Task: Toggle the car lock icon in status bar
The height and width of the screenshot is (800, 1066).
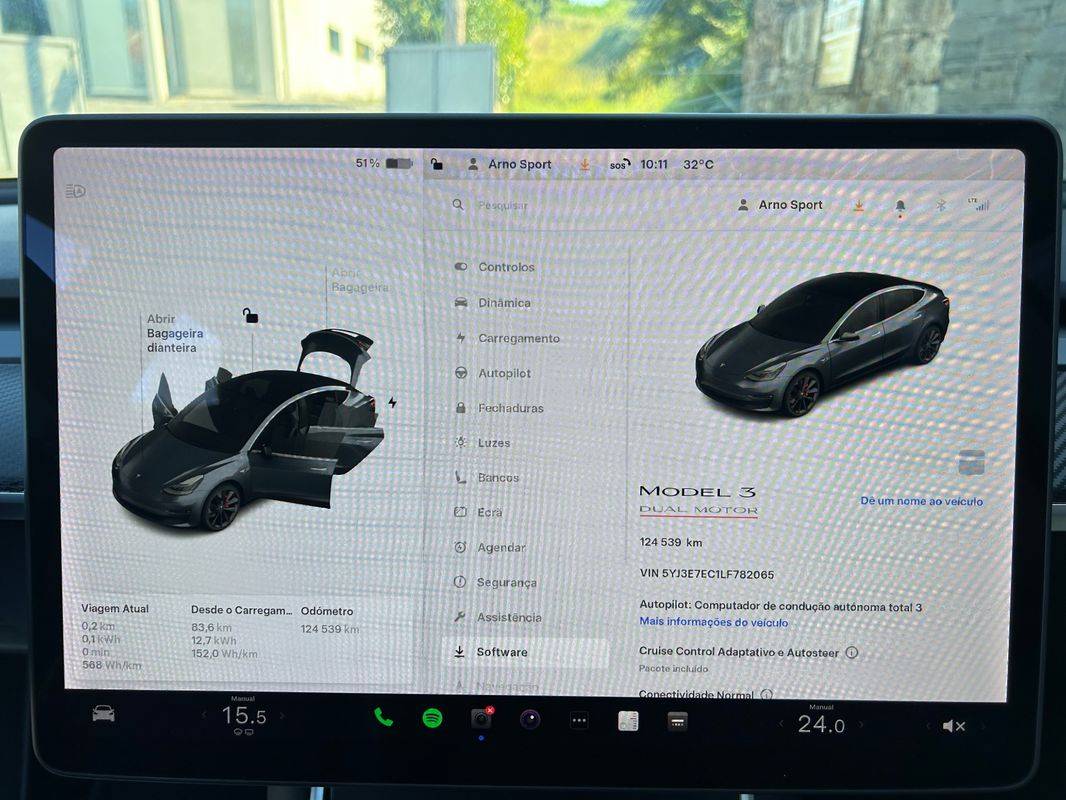Action: point(436,164)
